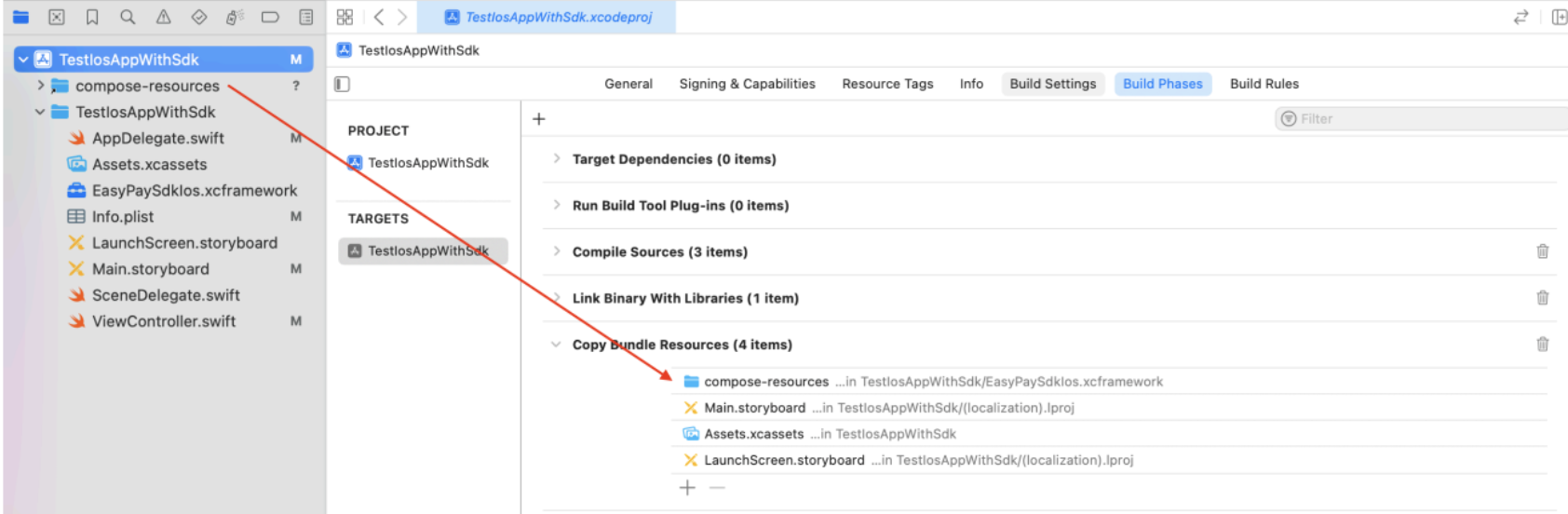The height and width of the screenshot is (514, 1568).
Task: Expand Link Binary With Libraries section
Action: coord(556,298)
